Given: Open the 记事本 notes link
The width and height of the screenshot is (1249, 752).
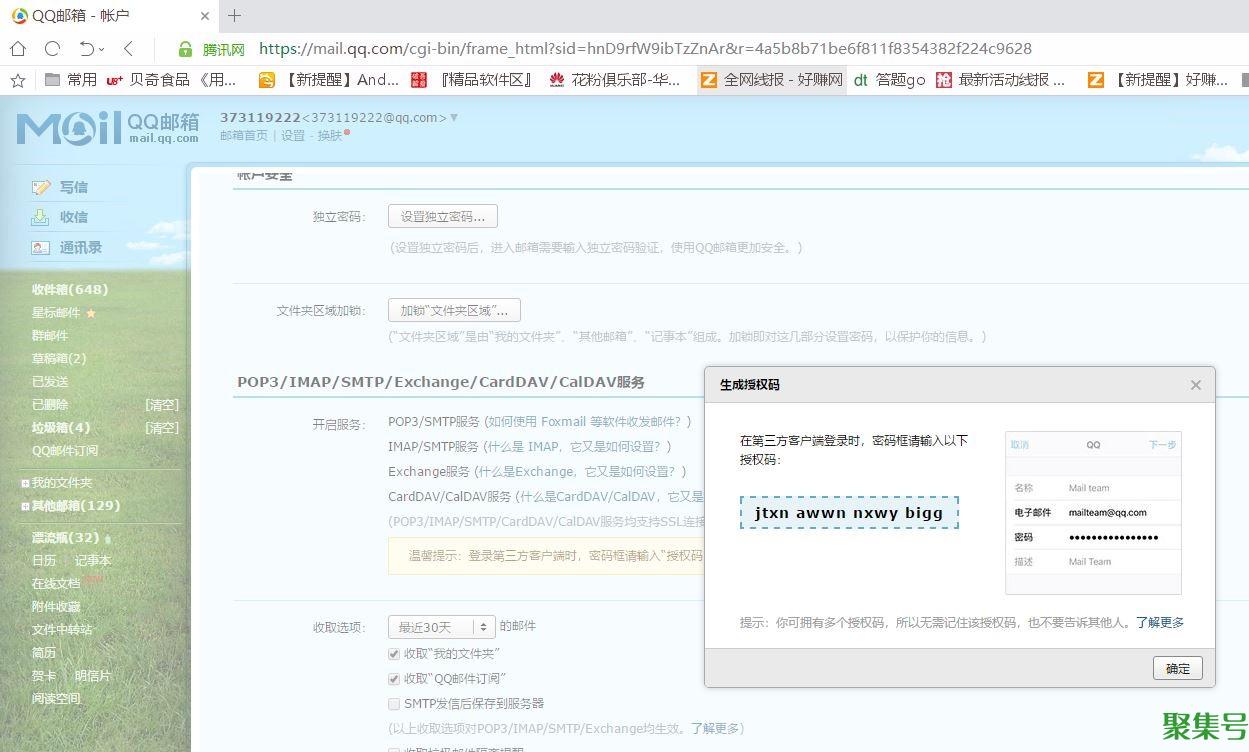Looking at the screenshot, I should [93, 561].
